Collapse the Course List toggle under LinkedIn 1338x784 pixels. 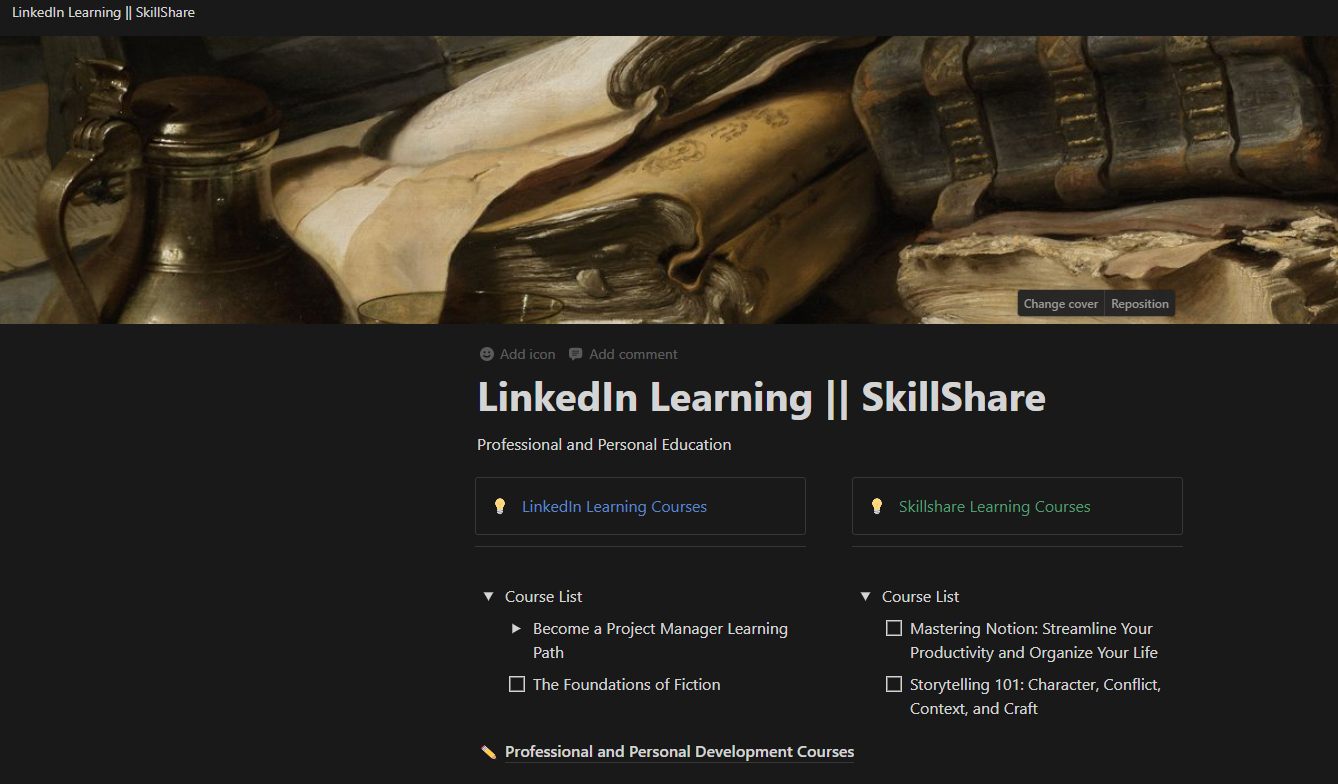pos(488,596)
